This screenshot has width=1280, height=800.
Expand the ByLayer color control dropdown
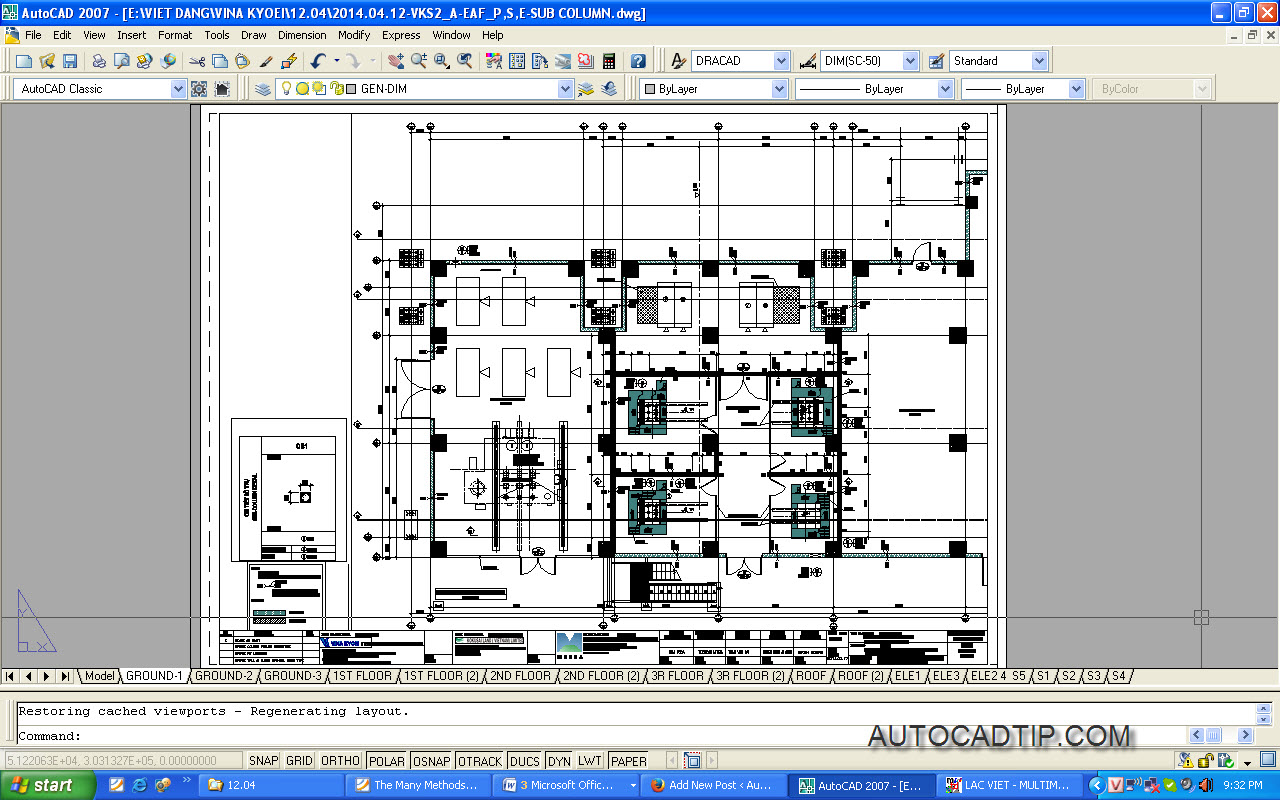(779, 89)
